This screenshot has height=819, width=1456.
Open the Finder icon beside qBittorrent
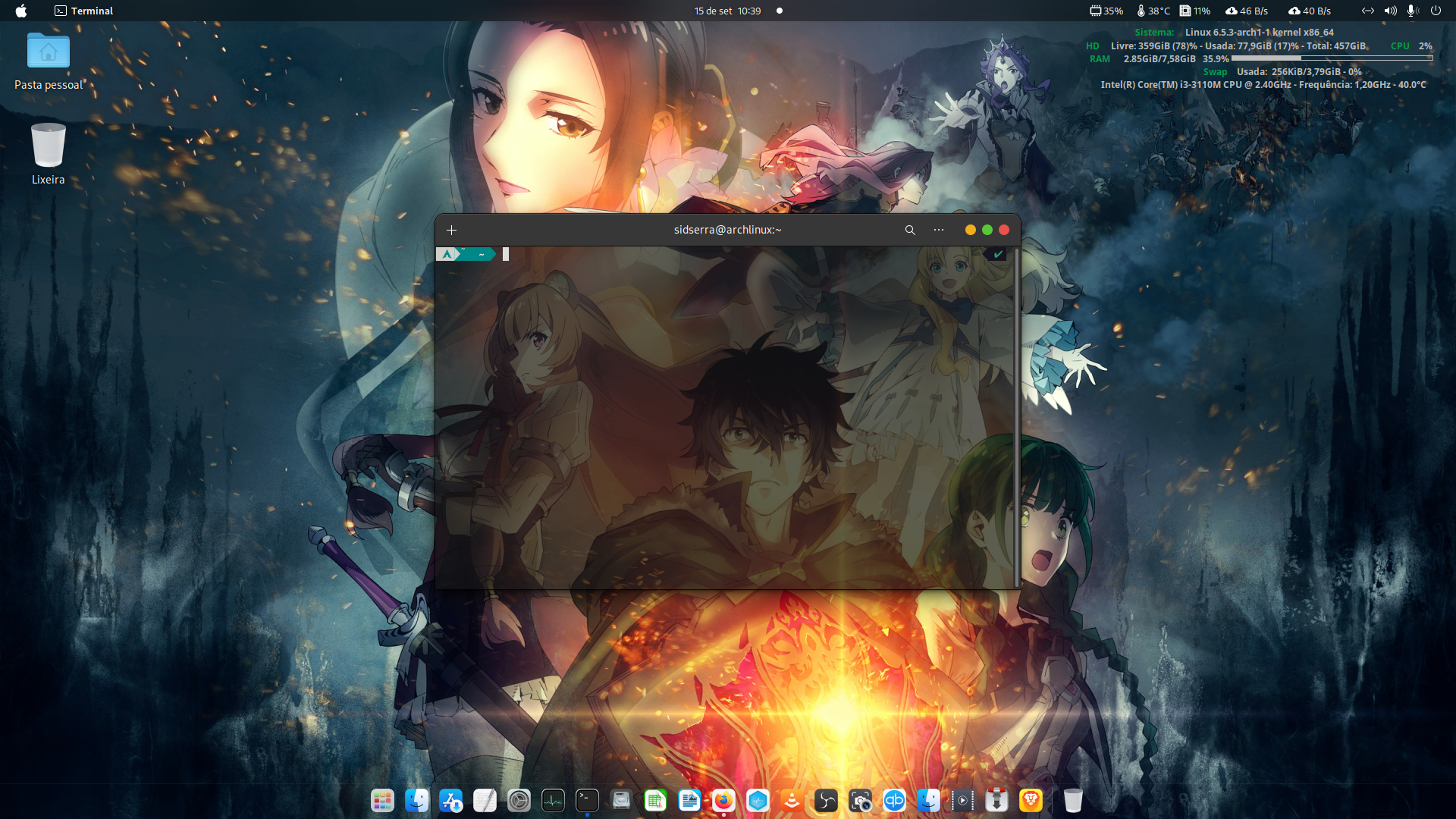tap(928, 800)
